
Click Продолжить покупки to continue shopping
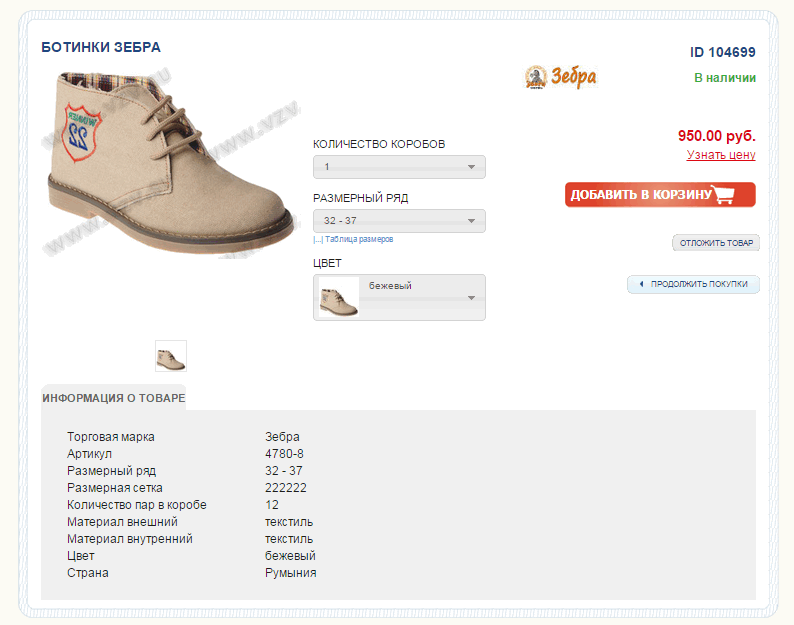693,284
